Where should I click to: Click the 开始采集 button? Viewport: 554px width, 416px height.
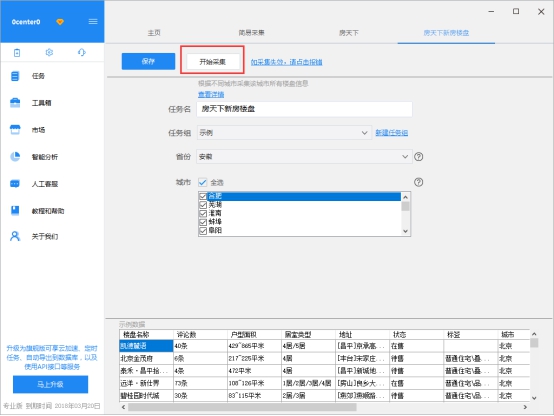click(x=212, y=62)
